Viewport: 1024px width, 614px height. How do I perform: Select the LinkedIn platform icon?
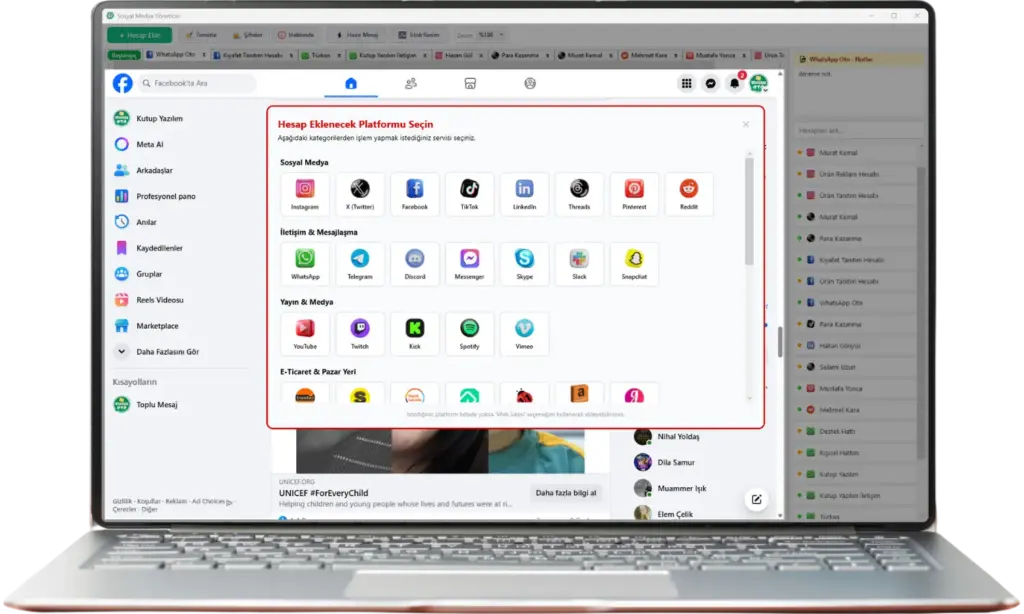pos(524,194)
